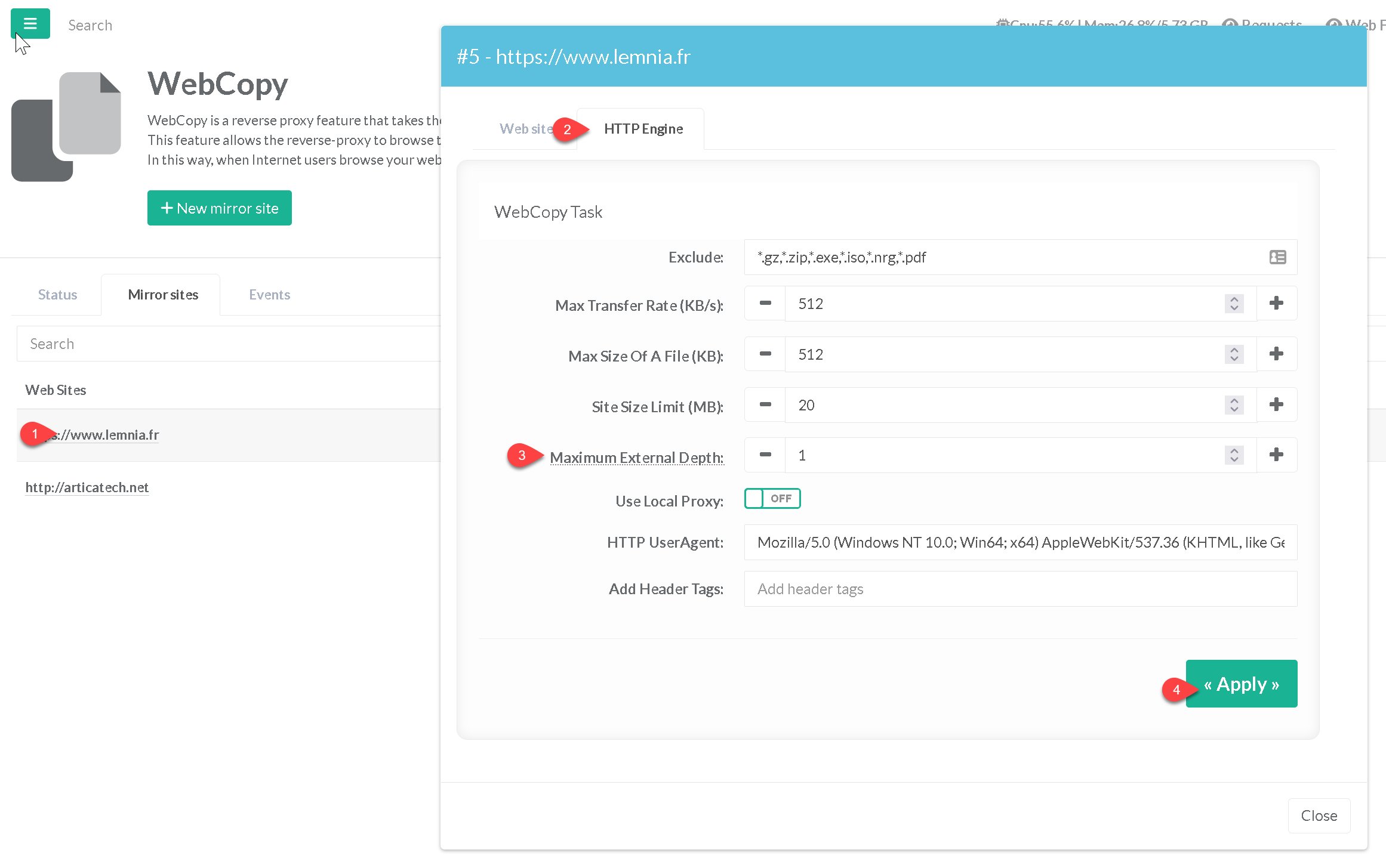
Task: Open the Events tab
Action: pyautogui.click(x=269, y=295)
